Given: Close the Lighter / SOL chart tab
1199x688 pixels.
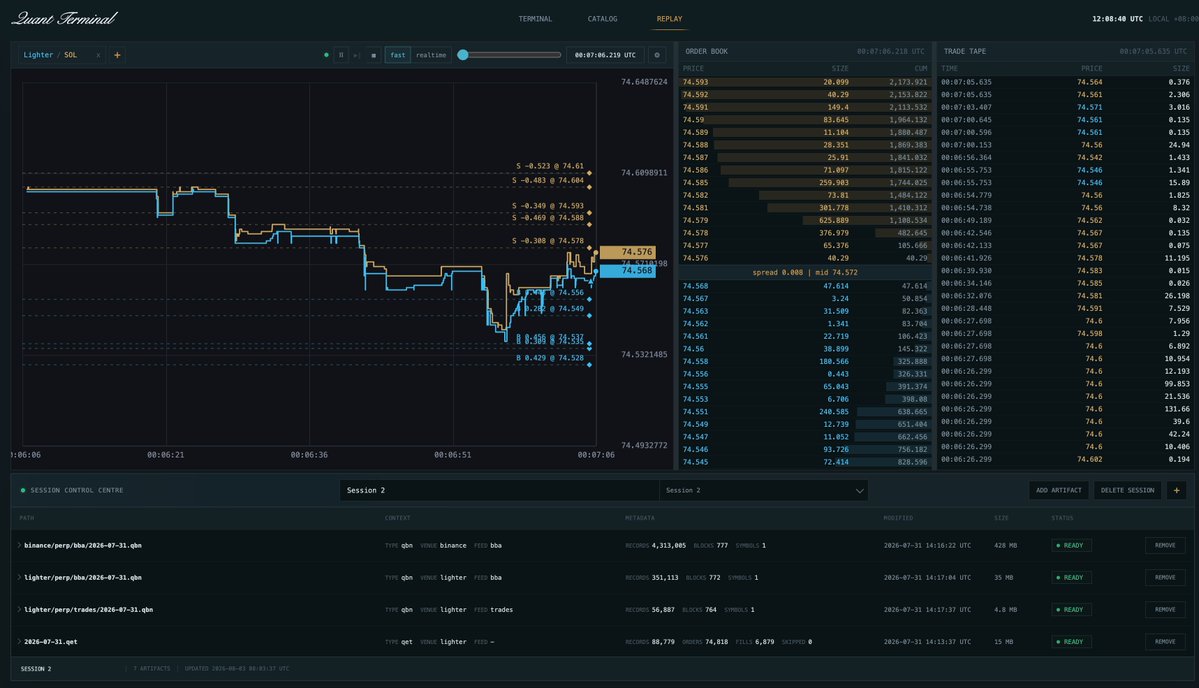Looking at the screenshot, I should pos(98,55).
